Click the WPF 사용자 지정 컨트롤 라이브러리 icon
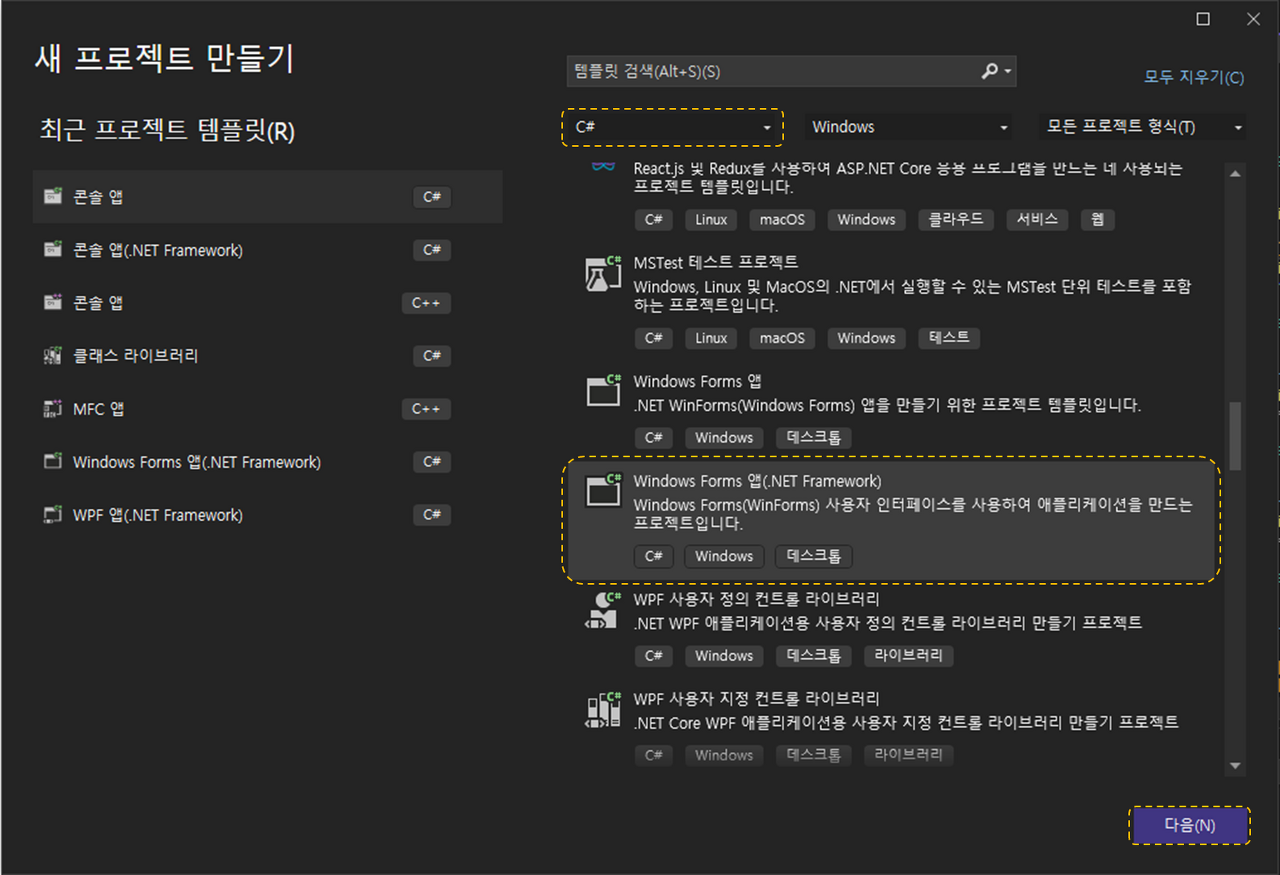Image resolution: width=1280 pixels, height=875 pixels. 603,709
